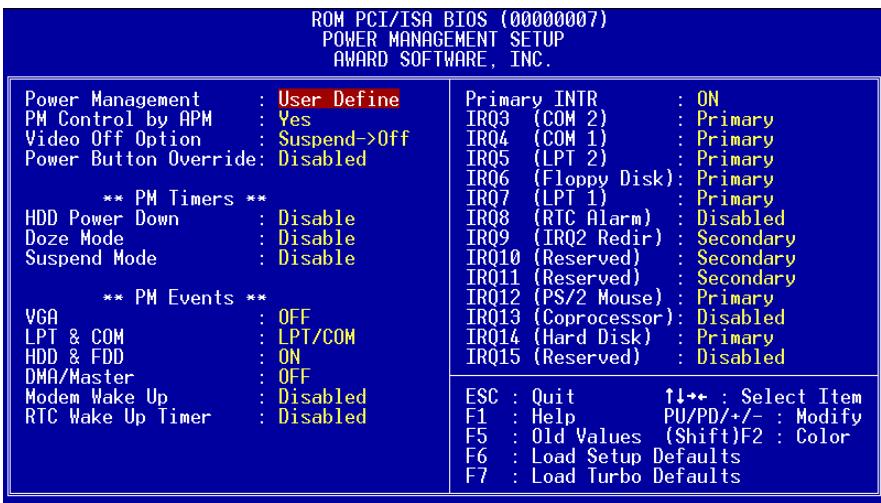Image resolution: width=881 pixels, height=503 pixels.
Task: Click the Suspend Mode label
Action: pyautogui.click(x=90, y=258)
